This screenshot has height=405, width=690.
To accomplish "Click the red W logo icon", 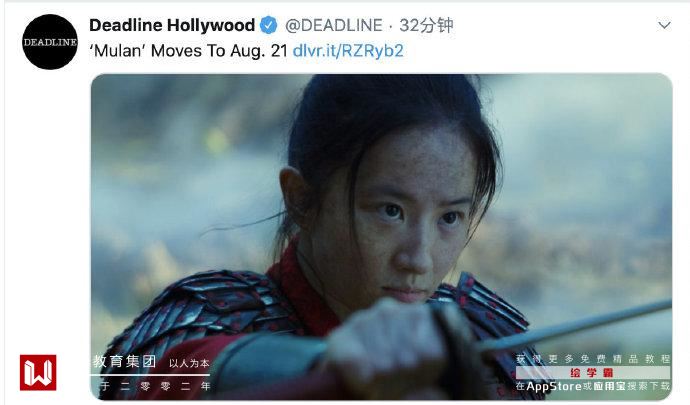I will (38, 372).
